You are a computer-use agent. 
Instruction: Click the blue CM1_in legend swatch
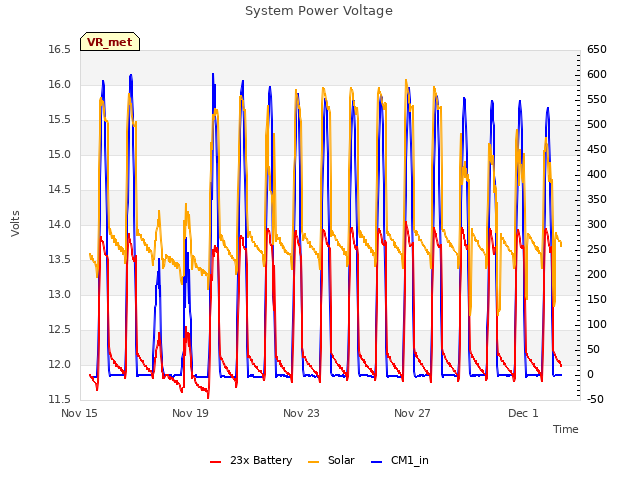[376, 462]
